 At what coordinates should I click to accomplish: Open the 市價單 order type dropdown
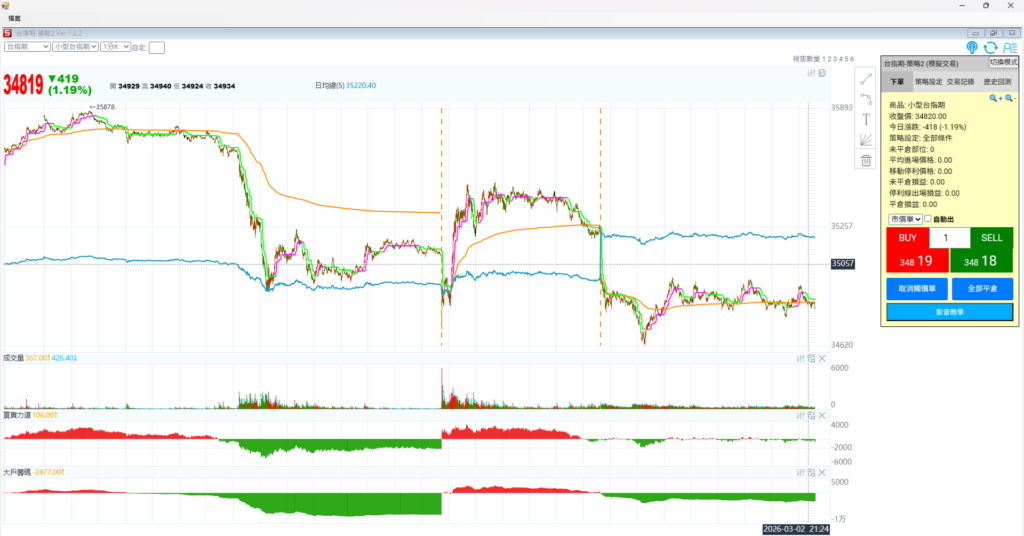[x=903, y=219]
